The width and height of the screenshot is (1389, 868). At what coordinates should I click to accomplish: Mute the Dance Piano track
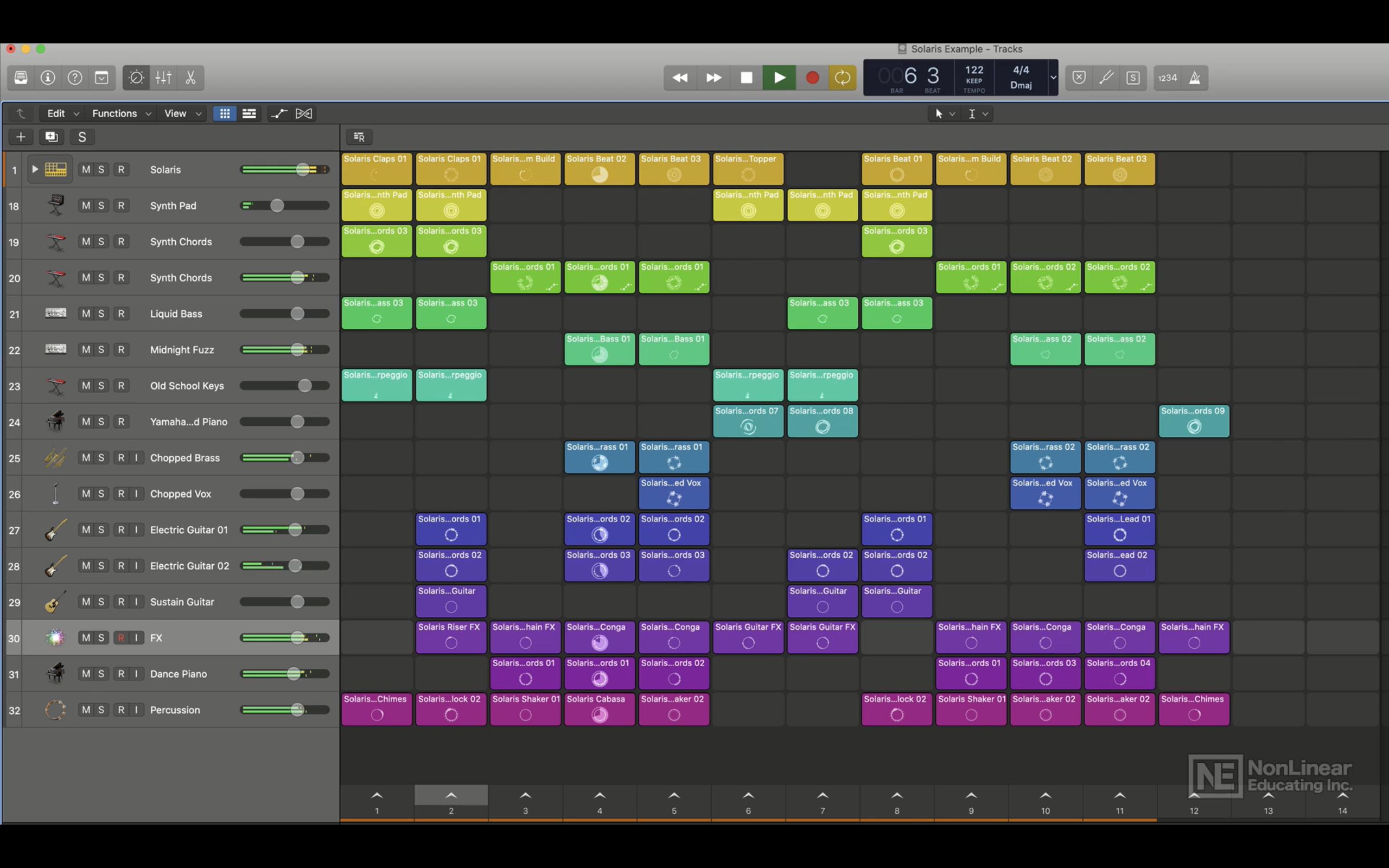tap(86, 674)
